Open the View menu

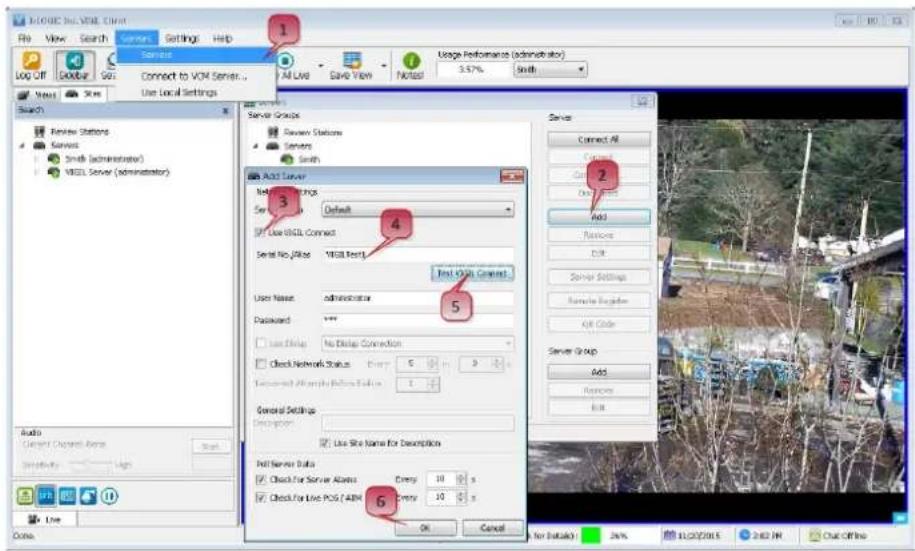pyautogui.click(x=55, y=38)
